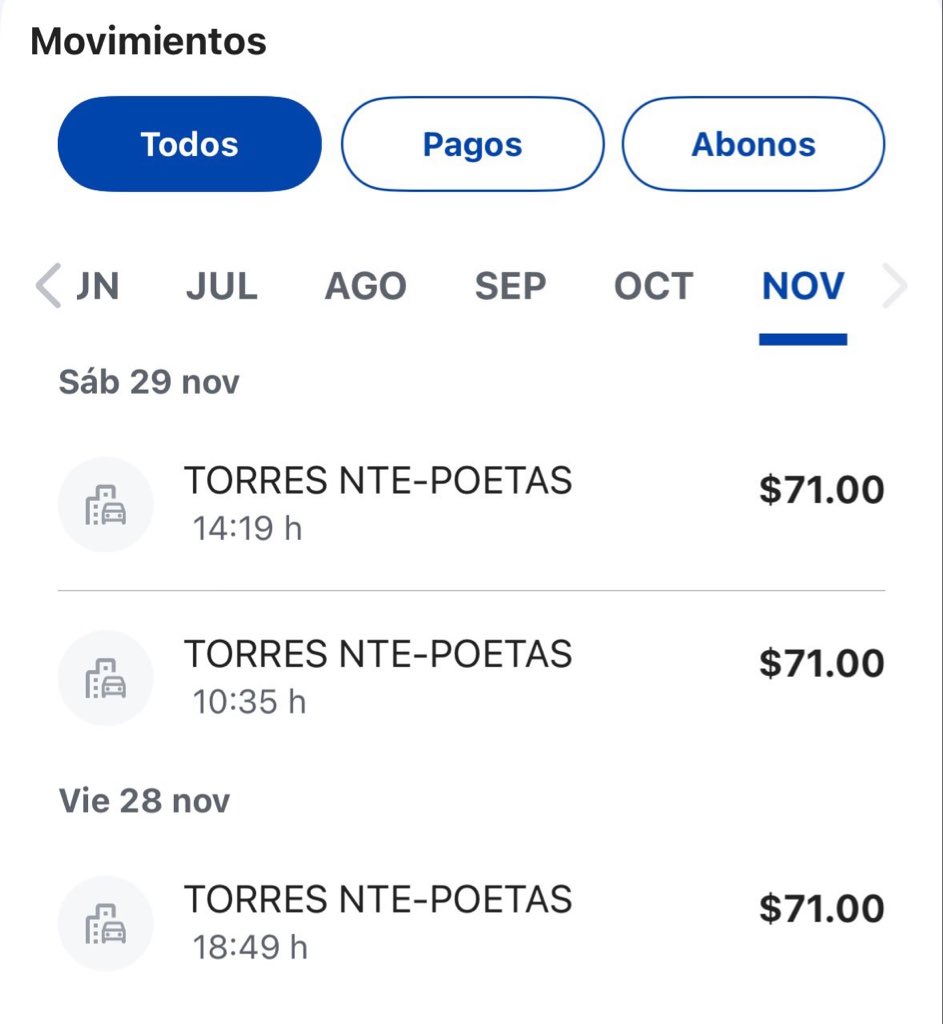Select the Todos filter
The image size is (943, 1024).
point(190,144)
